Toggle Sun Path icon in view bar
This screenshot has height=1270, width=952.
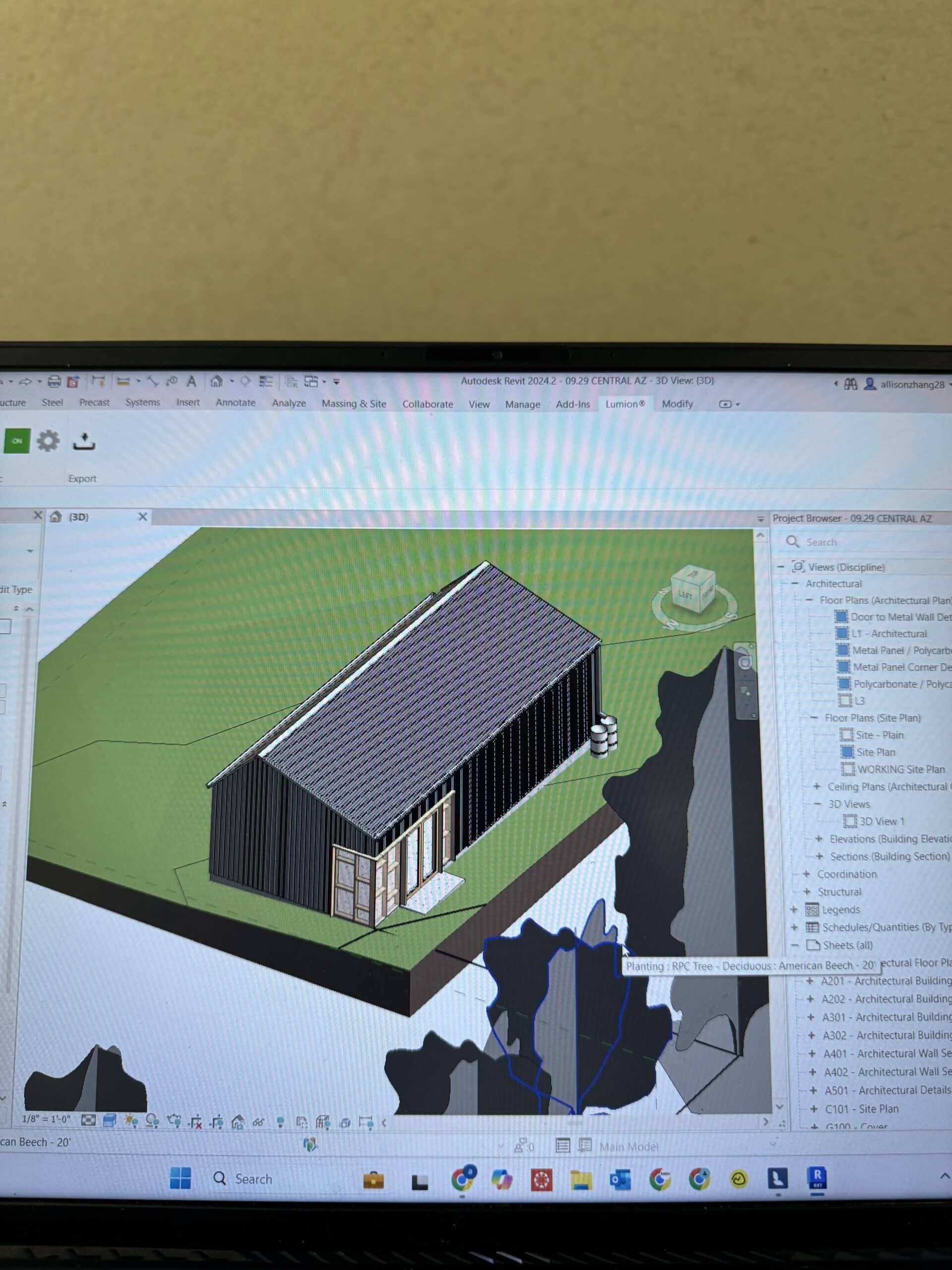[131, 1121]
